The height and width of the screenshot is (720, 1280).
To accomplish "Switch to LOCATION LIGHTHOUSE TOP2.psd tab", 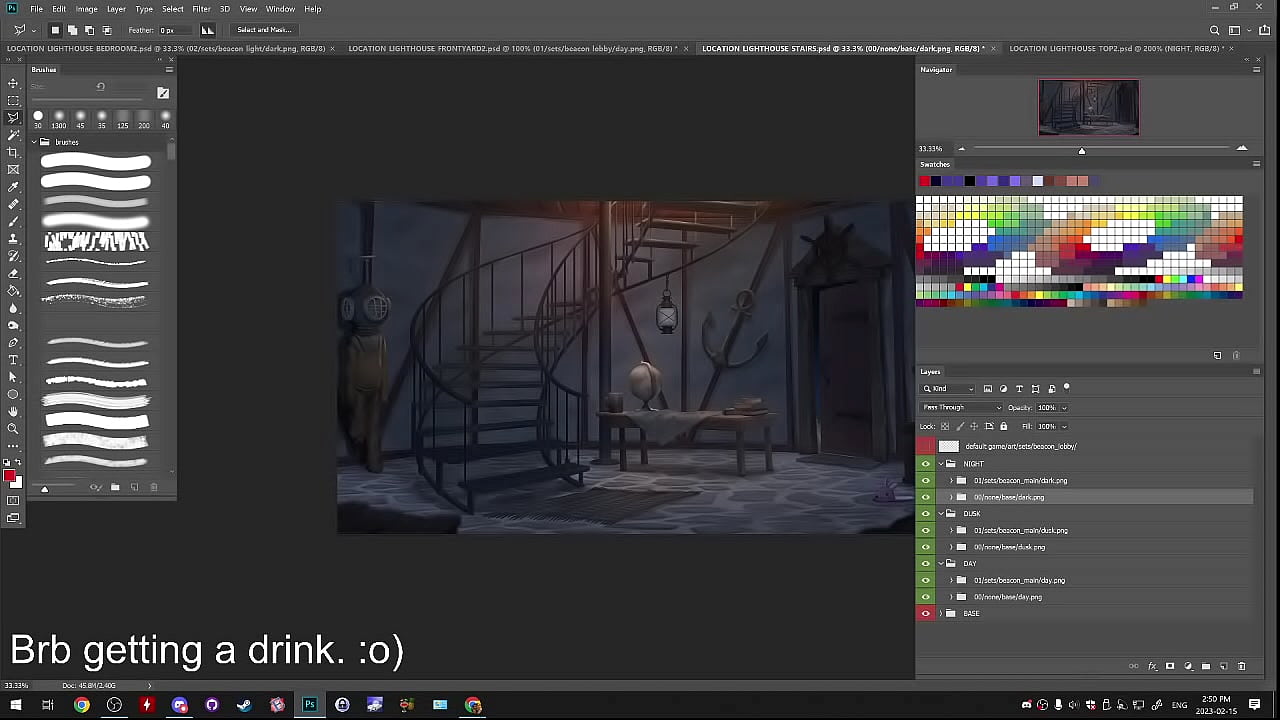I will (x=1117, y=49).
